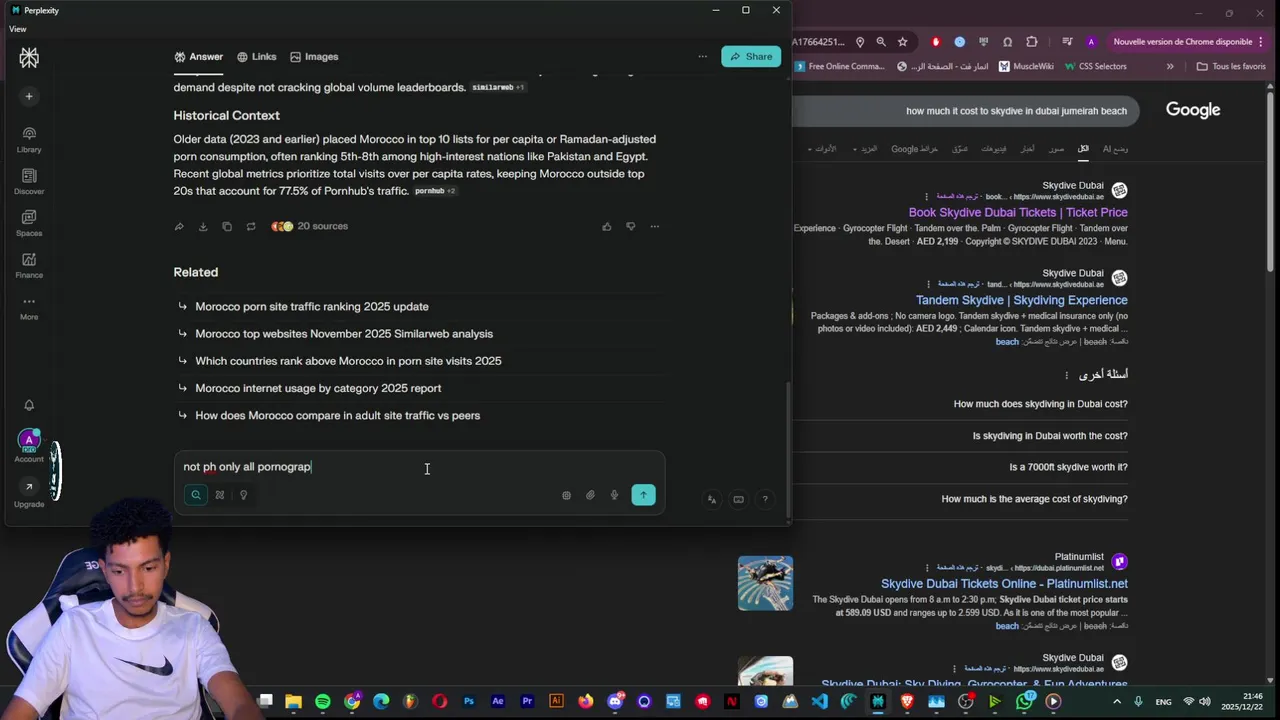The width and height of the screenshot is (1280, 720).
Task: Open the Chrome extensions puzzle icon
Action: tap(1032, 42)
